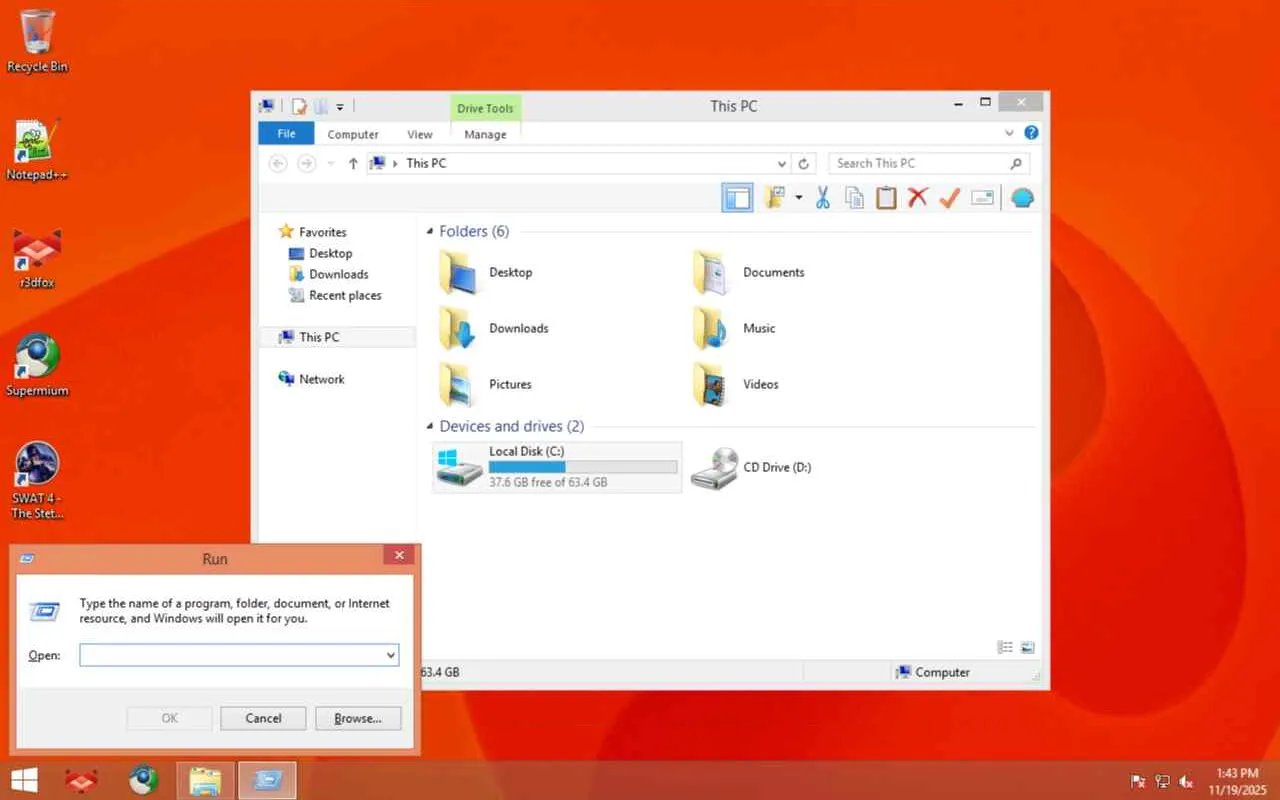Viewport: 1280px width, 800px height.
Task: Select the Recycle Bin desktop icon
Action: pyautogui.click(x=38, y=42)
